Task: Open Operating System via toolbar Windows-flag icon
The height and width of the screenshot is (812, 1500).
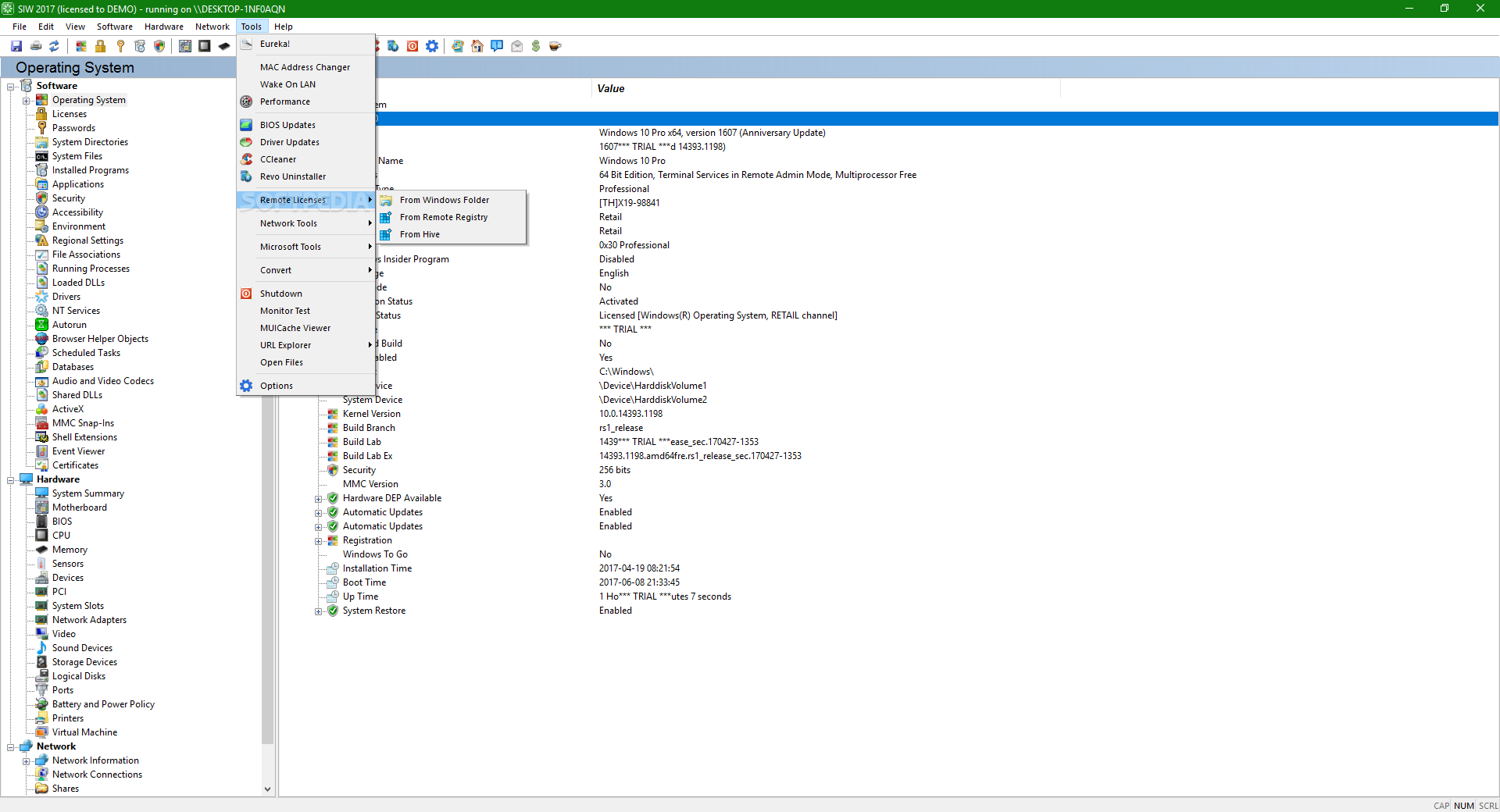Action: (x=81, y=46)
